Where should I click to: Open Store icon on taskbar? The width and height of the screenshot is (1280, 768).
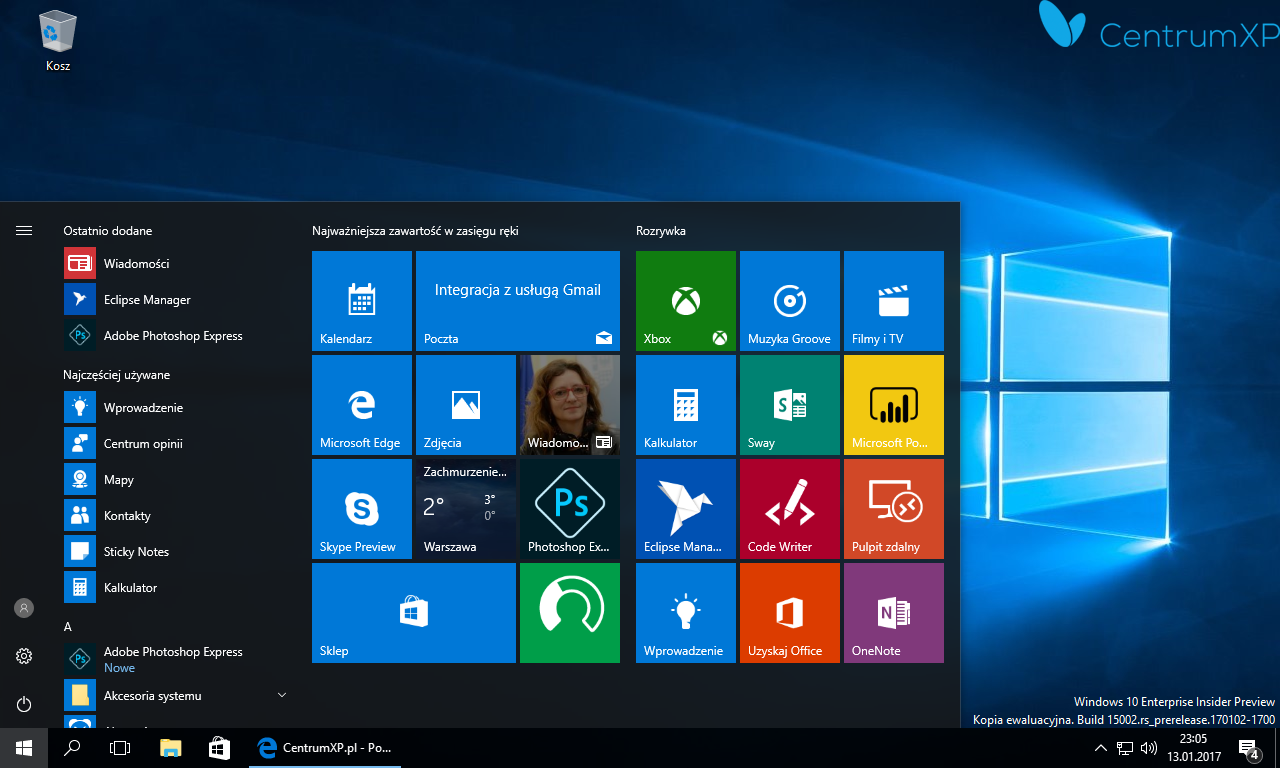pyautogui.click(x=219, y=748)
